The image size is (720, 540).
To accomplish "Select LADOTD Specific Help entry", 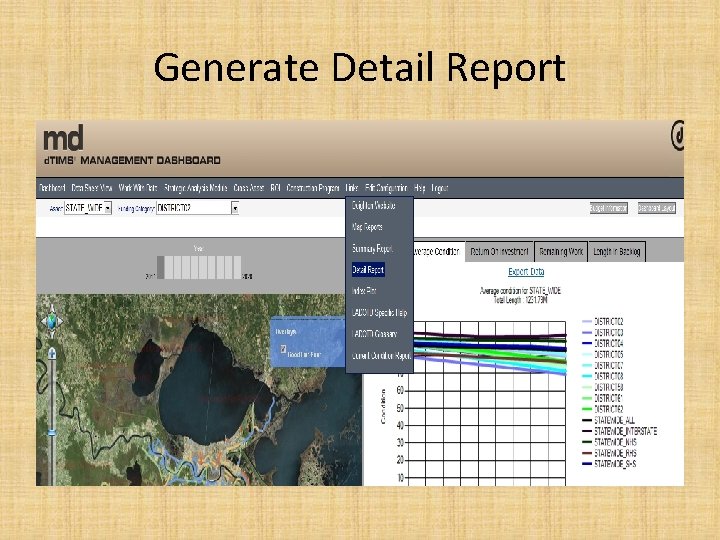I will (379, 313).
